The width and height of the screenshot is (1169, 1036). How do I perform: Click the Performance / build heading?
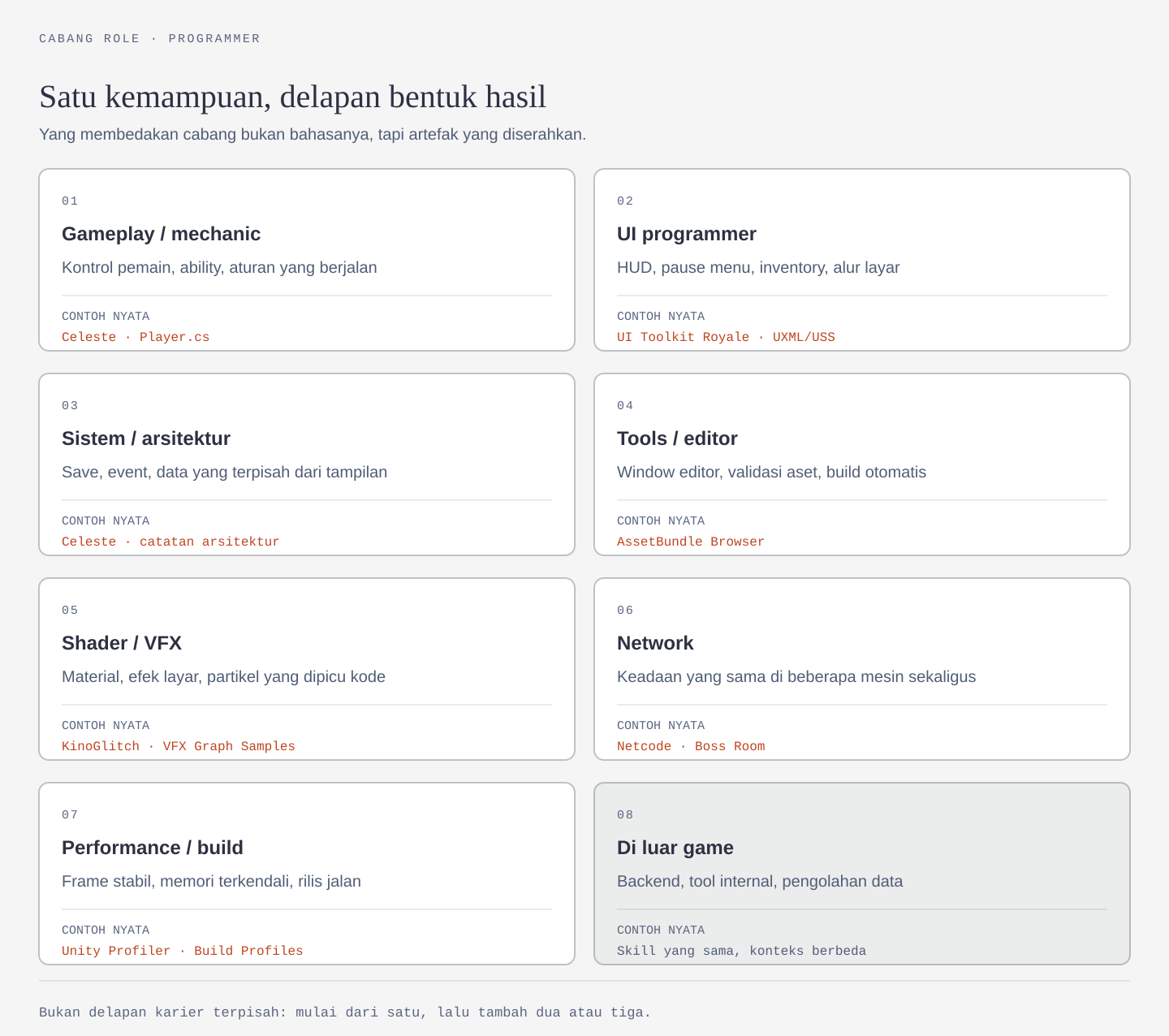tap(153, 848)
